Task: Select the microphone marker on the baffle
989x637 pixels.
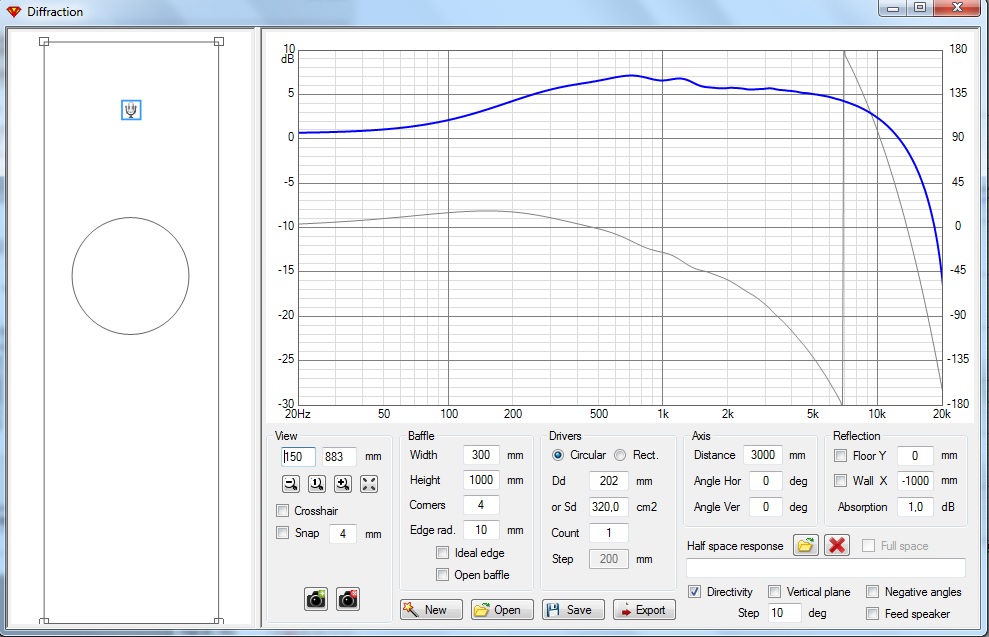Action: point(131,110)
